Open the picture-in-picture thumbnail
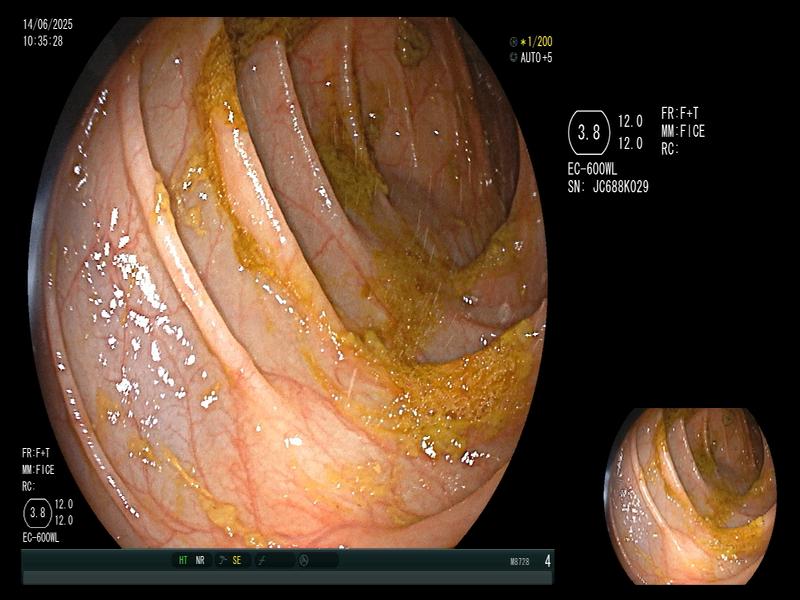800x600 pixels. point(691,496)
